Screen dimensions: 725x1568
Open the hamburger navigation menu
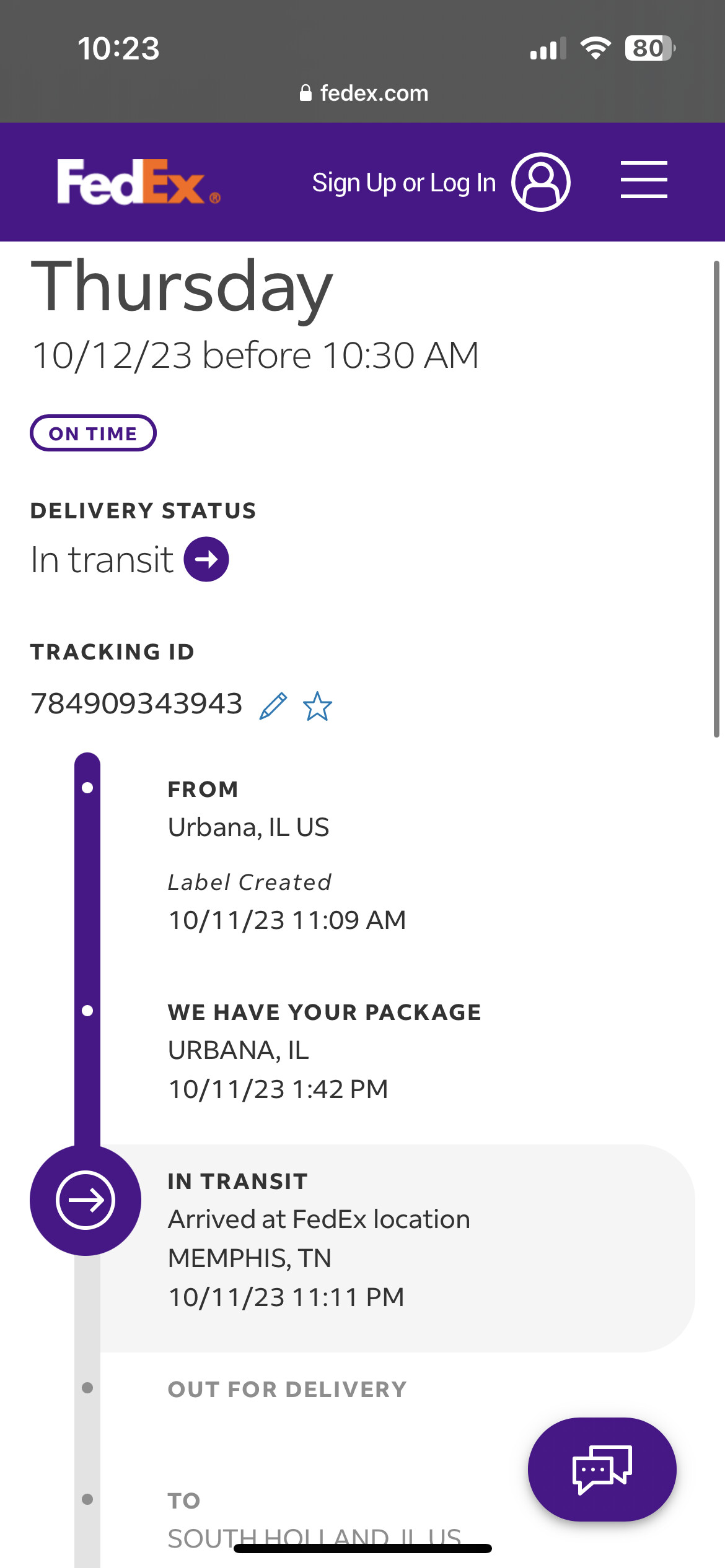(644, 180)
